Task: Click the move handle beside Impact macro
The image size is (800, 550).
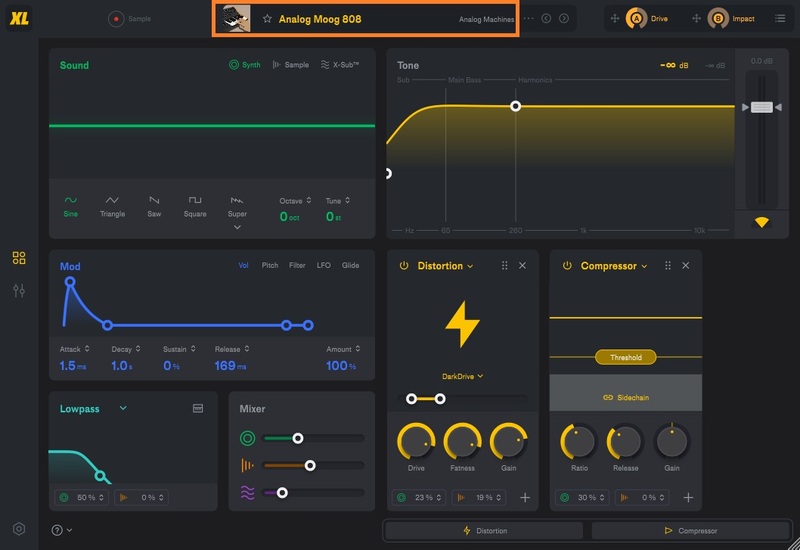Action: coord(696,19)
